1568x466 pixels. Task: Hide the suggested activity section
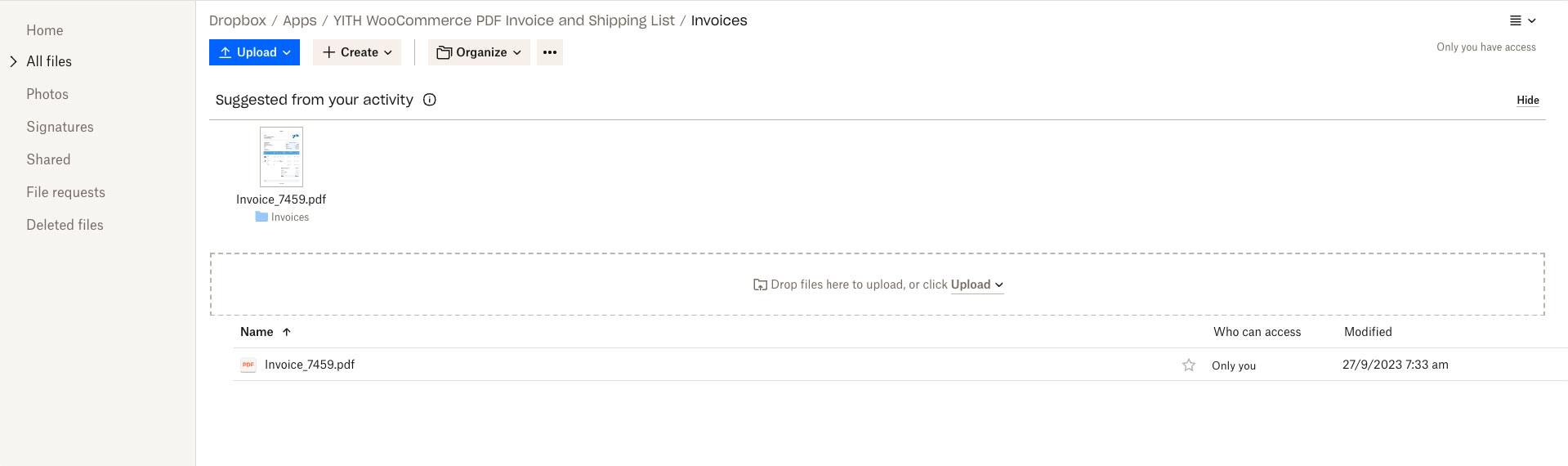click(x=1528, y=100)
